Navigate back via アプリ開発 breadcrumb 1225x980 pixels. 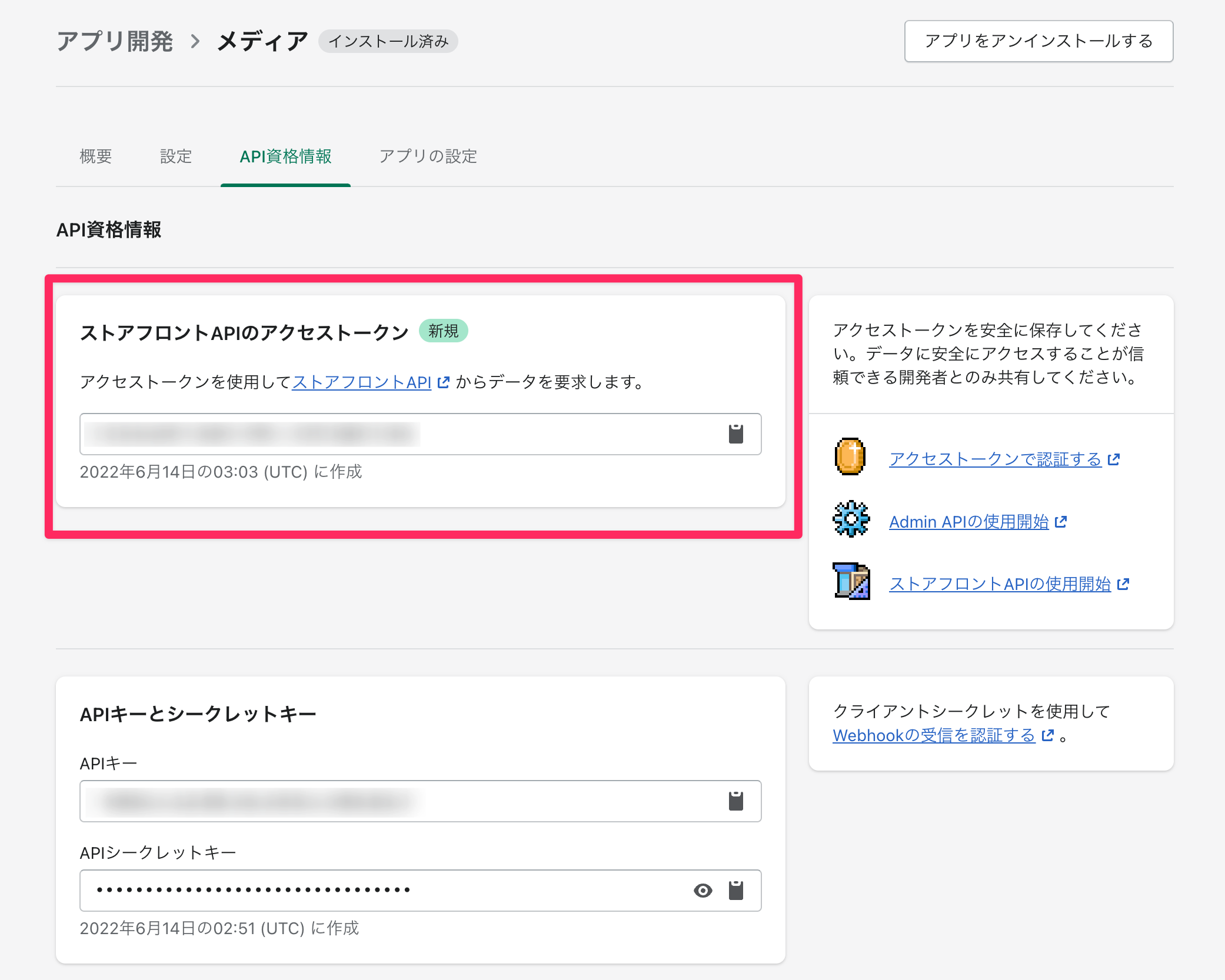(x=115, y=41)
